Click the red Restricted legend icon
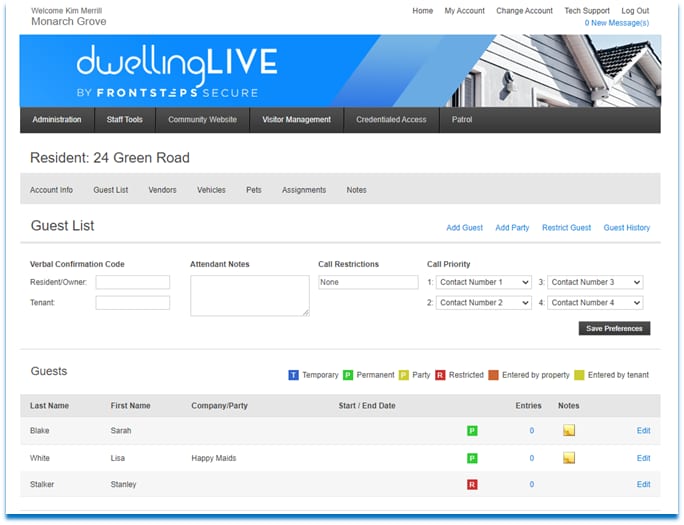684x525 pixels. tap(440, 375)
